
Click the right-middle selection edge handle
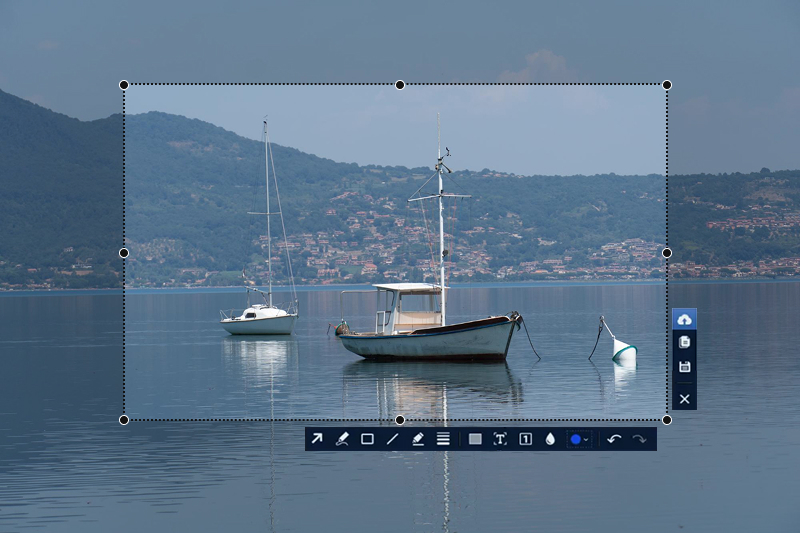click(x=667, y=253)
